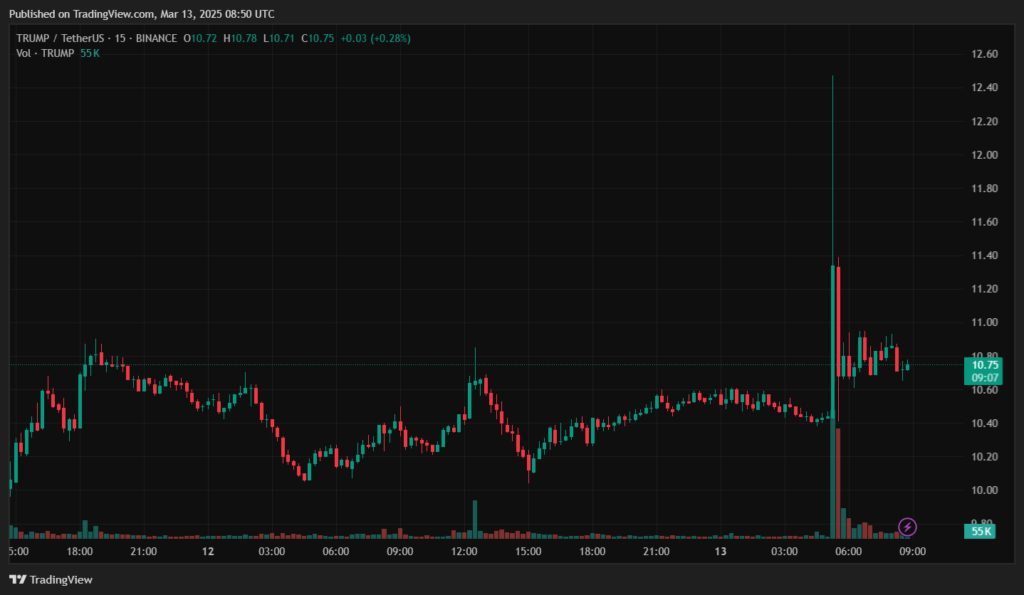Click the green 10.75 current price tag
The width and height of the screenshot is (1024, 595).
pyautogui.click(x=980, y=365)
